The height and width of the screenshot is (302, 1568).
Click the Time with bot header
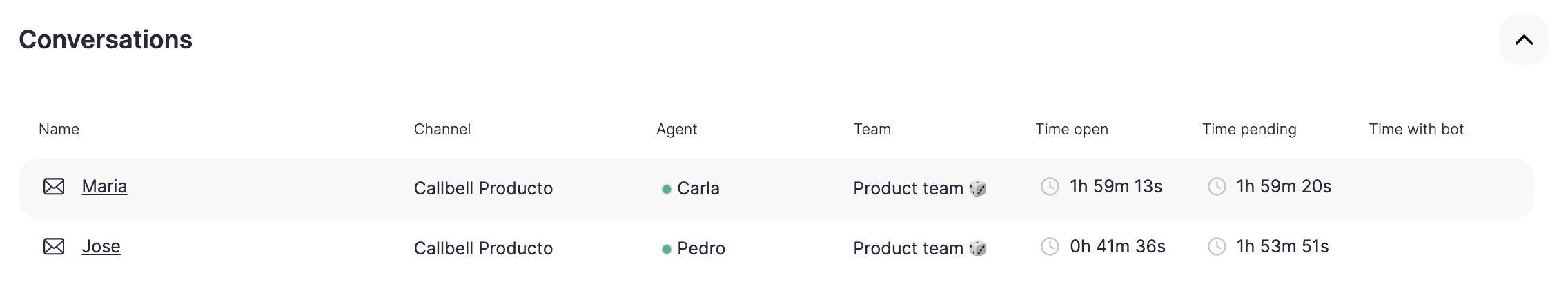tap(1415, 129)
